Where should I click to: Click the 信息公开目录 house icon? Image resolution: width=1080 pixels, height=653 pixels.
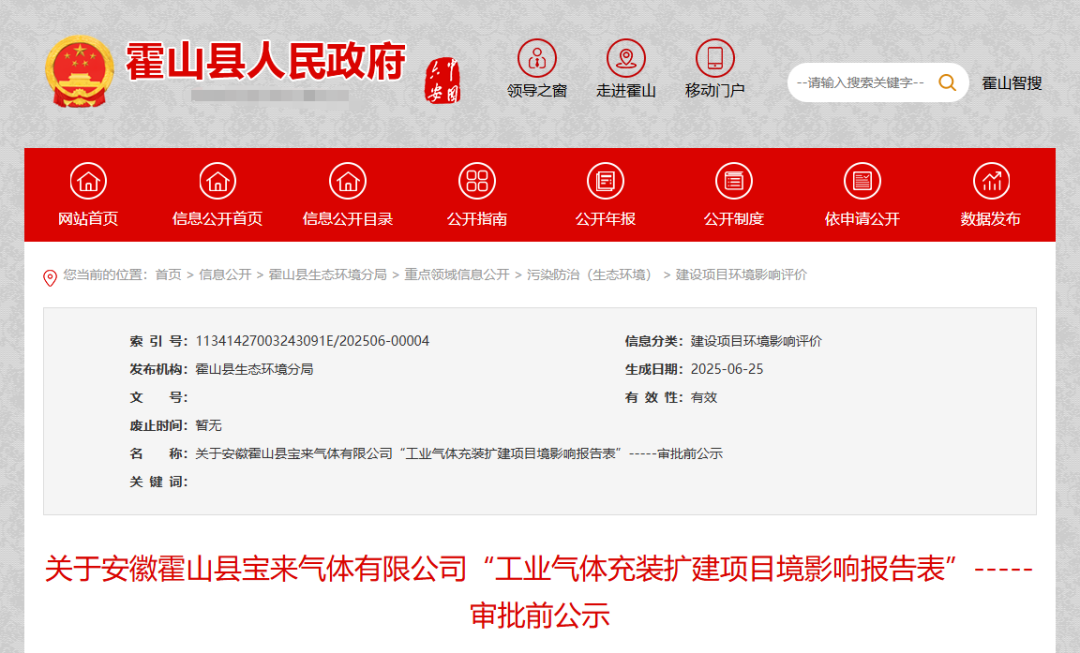(x=348, y=181)
